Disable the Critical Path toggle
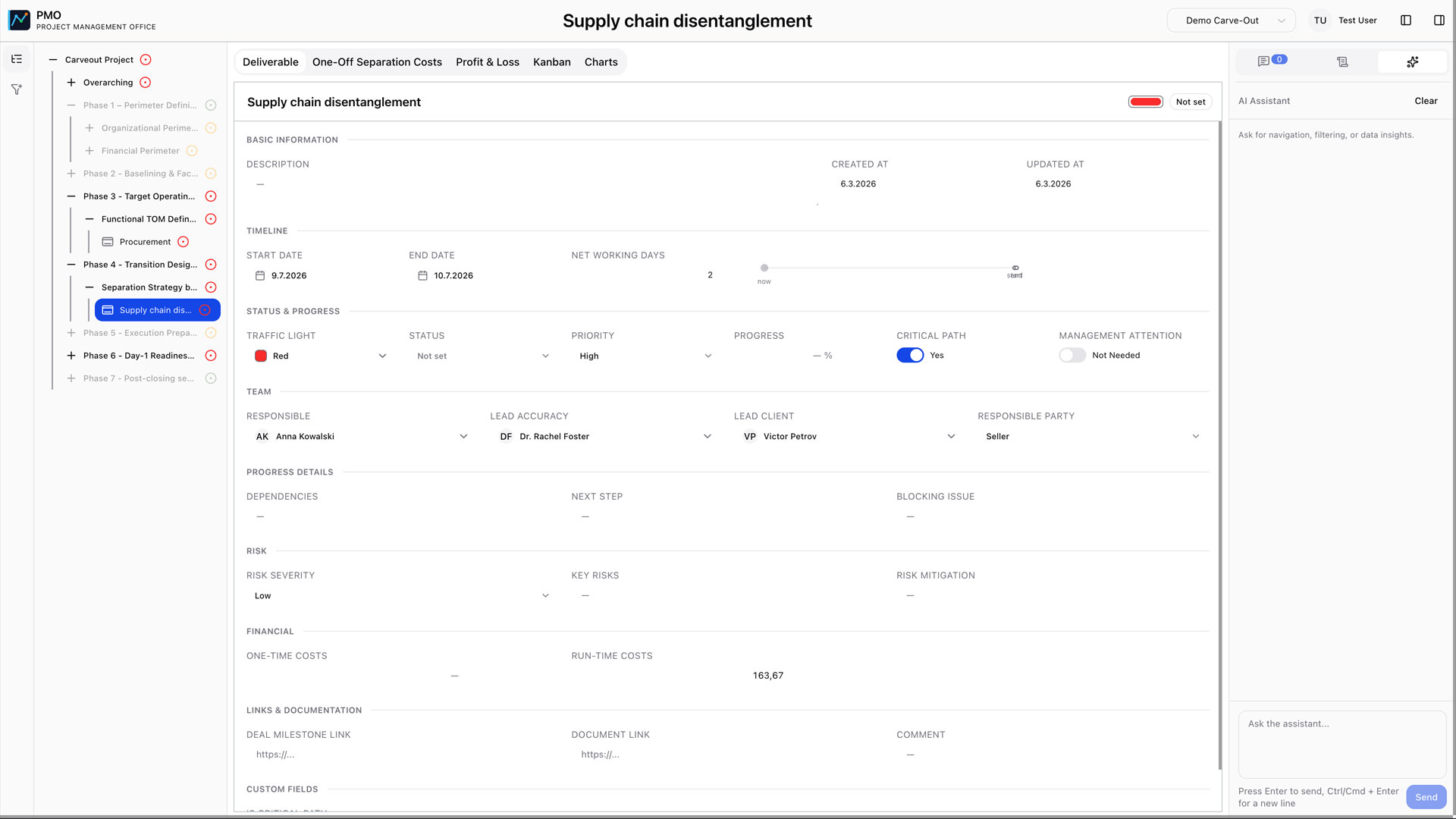Screen dimensions: 1456x819 (910, 355)
